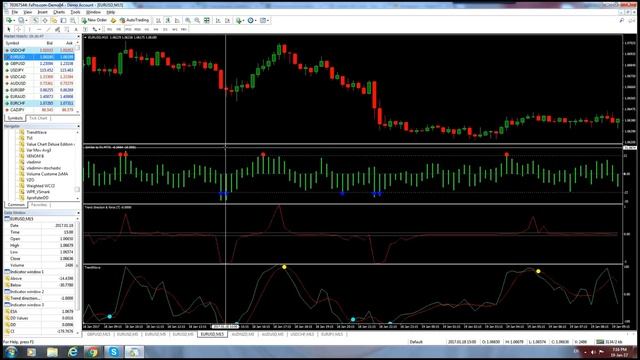
Task: Click the New Chart toolbar icon
Action: pos(9,20)
